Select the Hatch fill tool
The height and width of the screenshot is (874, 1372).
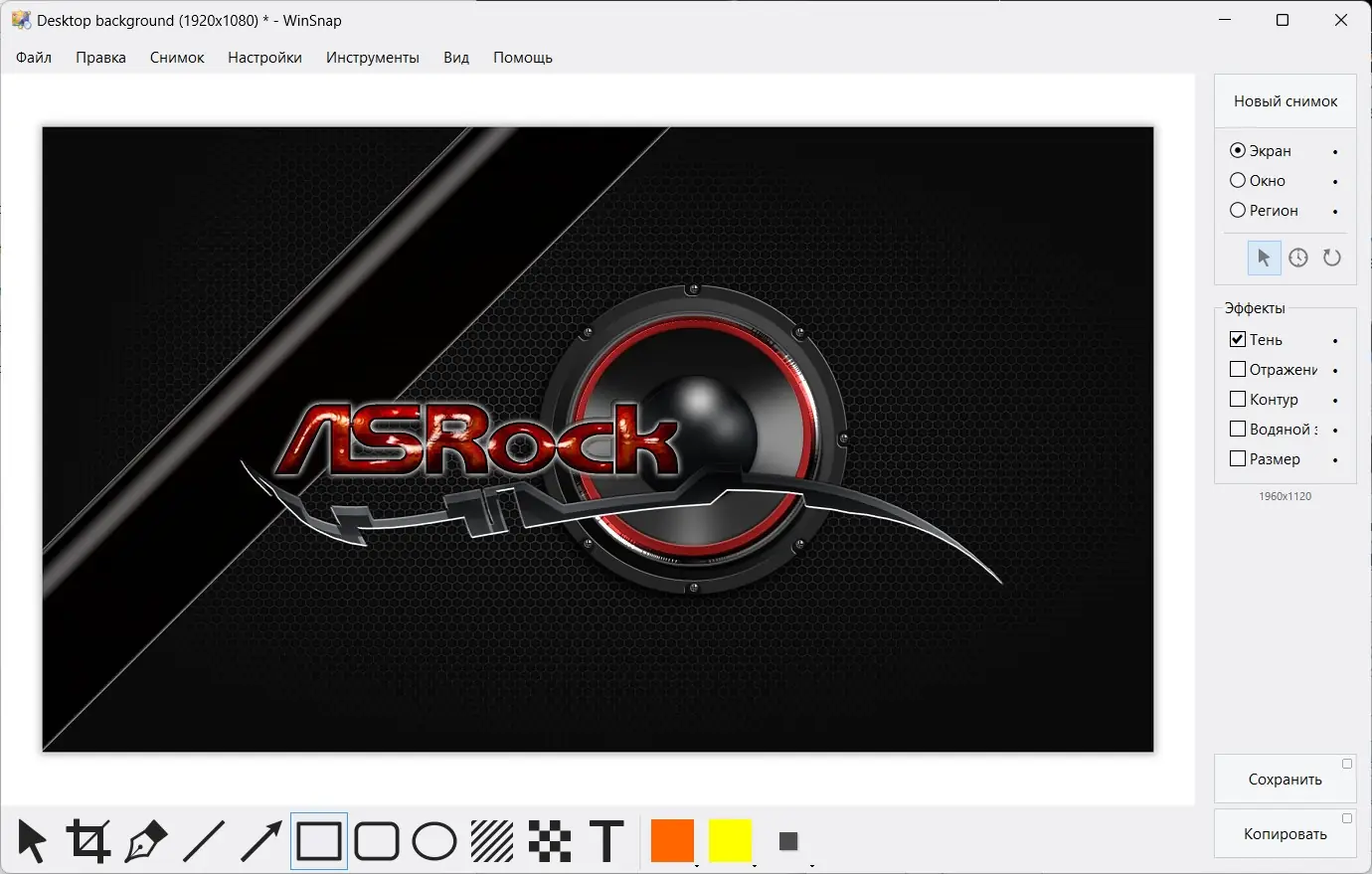point(492,841)
